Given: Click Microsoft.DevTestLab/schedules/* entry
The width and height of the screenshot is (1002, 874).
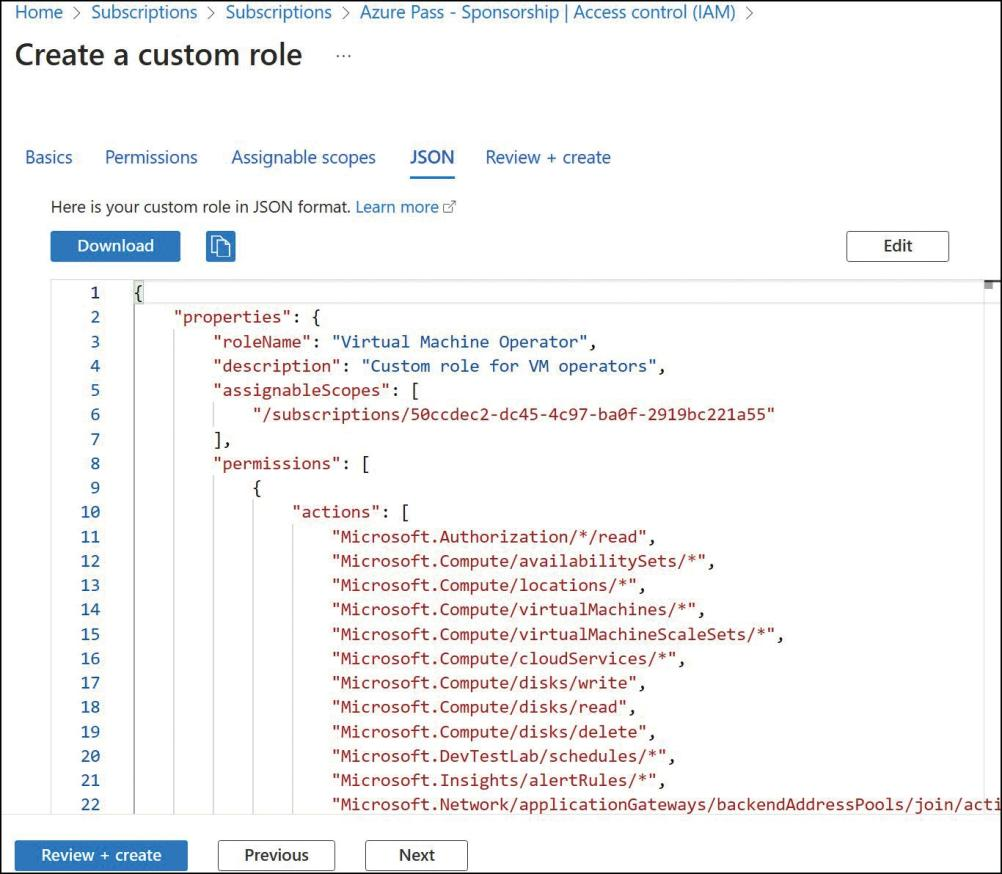Looking at the screenshot, I should pyautogui.click(x=498, y=756).
